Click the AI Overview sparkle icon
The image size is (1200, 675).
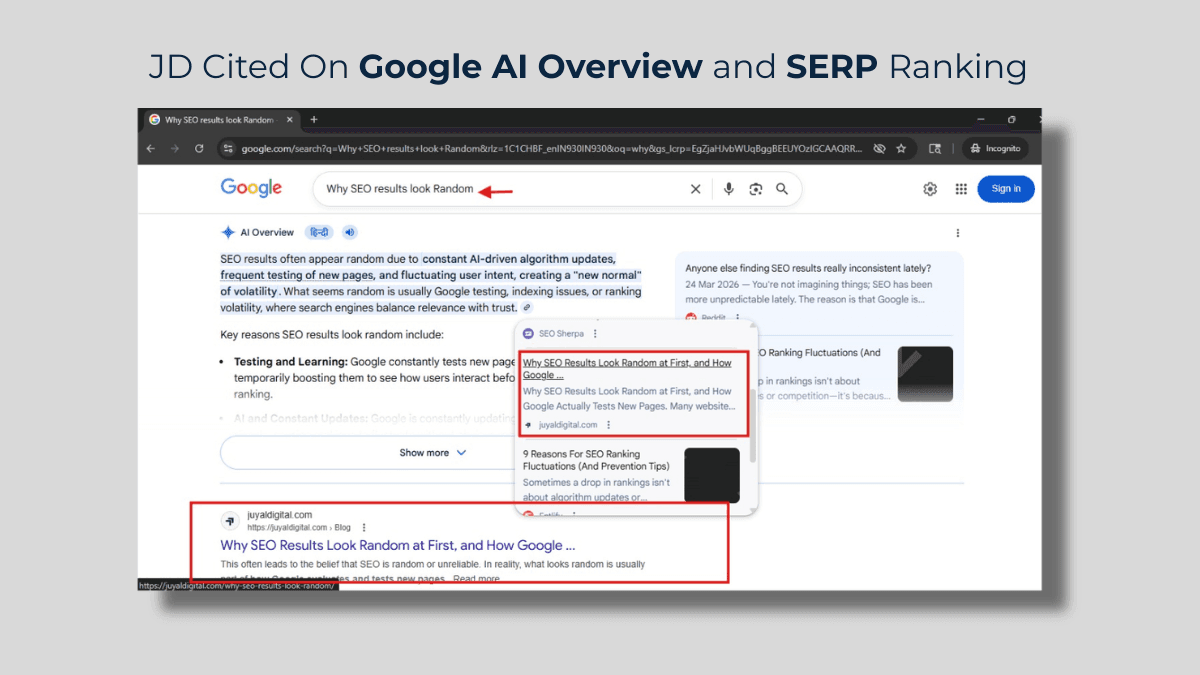pos(228,232)
